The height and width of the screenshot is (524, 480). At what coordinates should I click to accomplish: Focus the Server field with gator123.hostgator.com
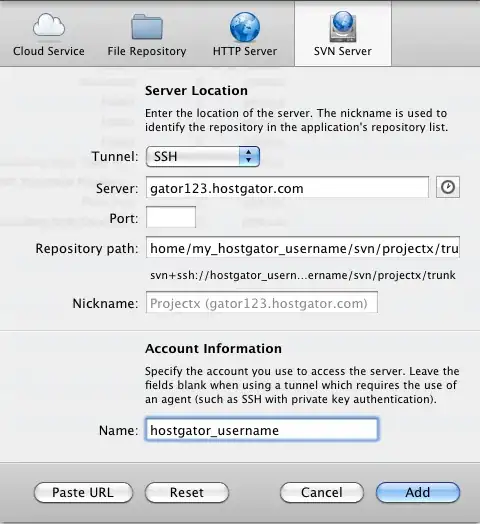pos(287,187)
